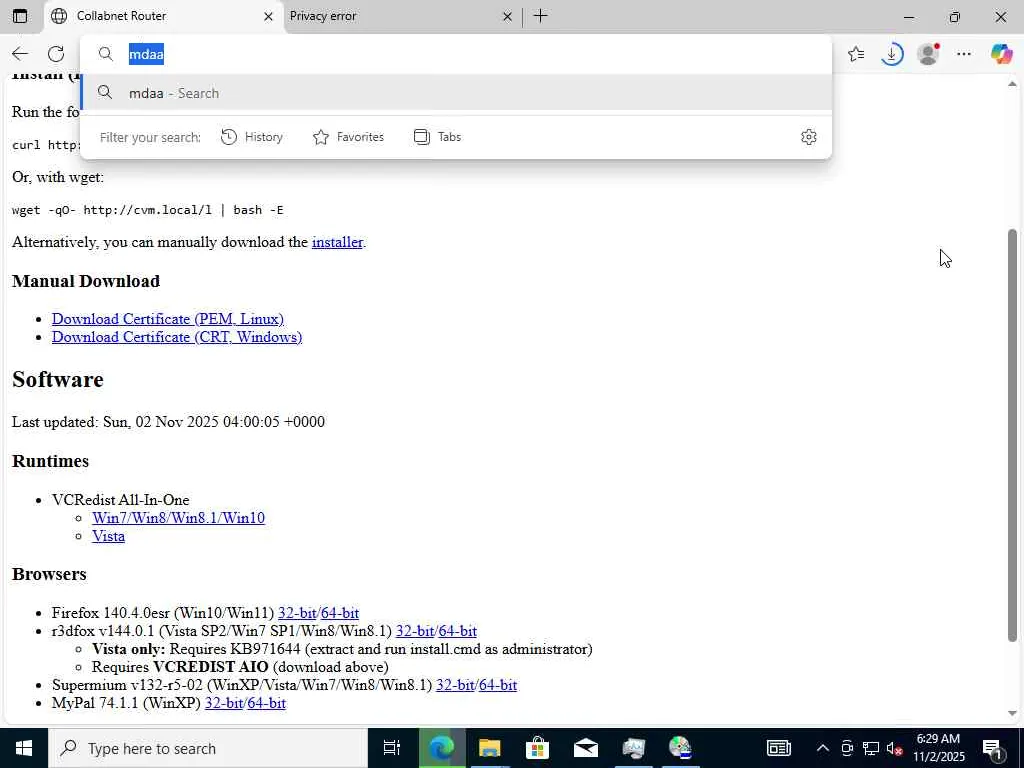Open the muted volume tray icon
The height and width of the screenshot is (768, 1024).
894,748
